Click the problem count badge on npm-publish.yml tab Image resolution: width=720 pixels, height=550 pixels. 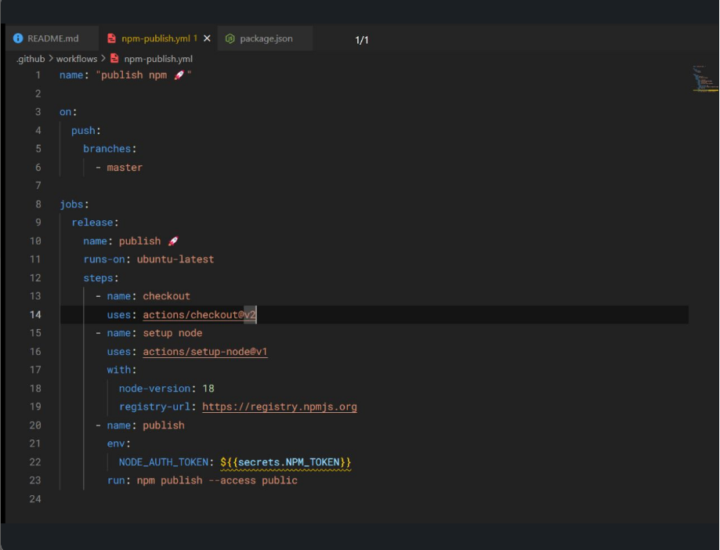[195, 38]
